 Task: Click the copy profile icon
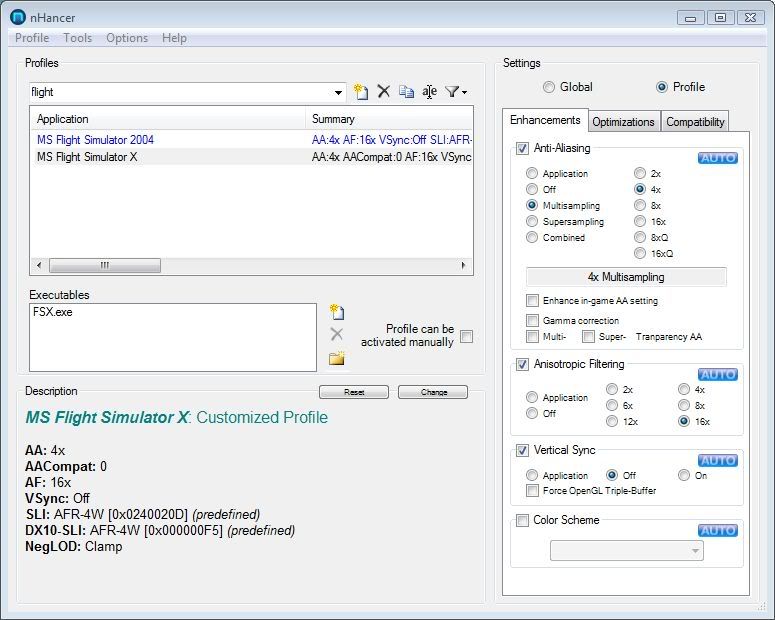406,92
